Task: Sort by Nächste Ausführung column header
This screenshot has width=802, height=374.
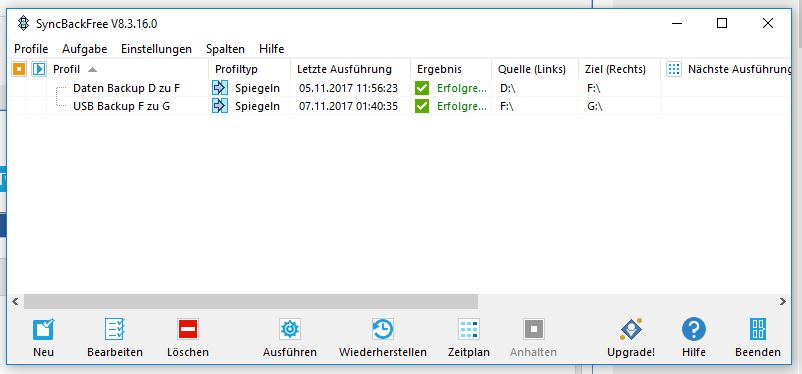Action: pos(740,69)
